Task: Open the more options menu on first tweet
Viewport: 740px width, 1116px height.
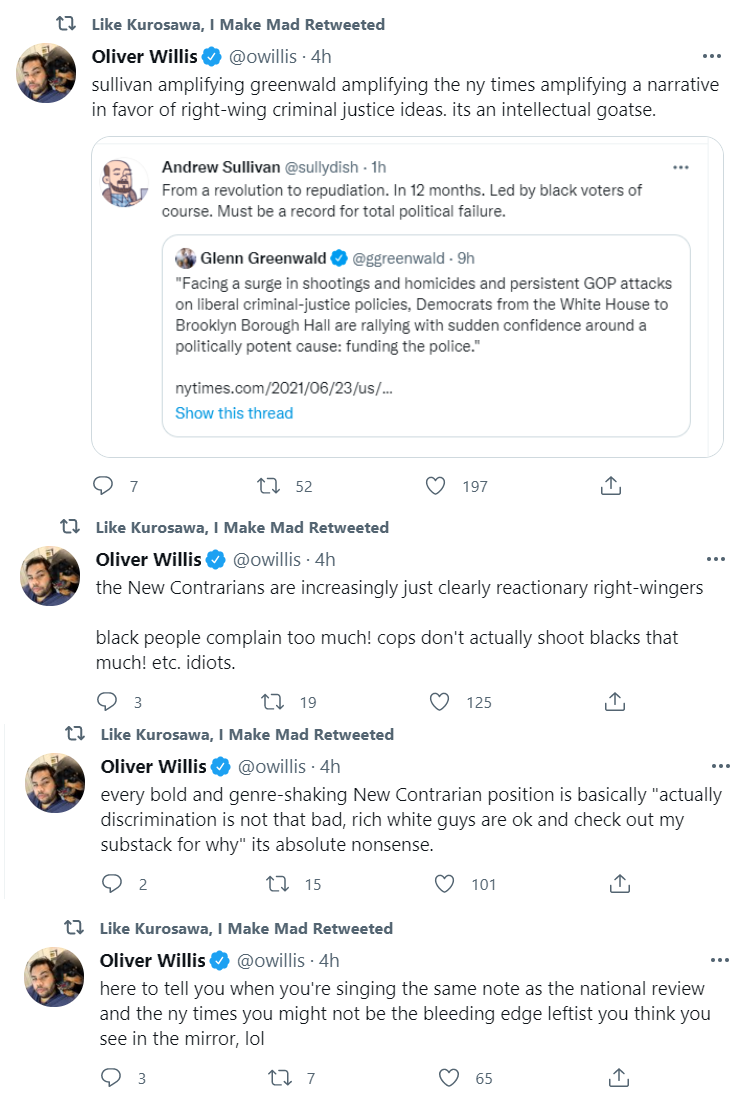Action: click(x=712, y=56)
